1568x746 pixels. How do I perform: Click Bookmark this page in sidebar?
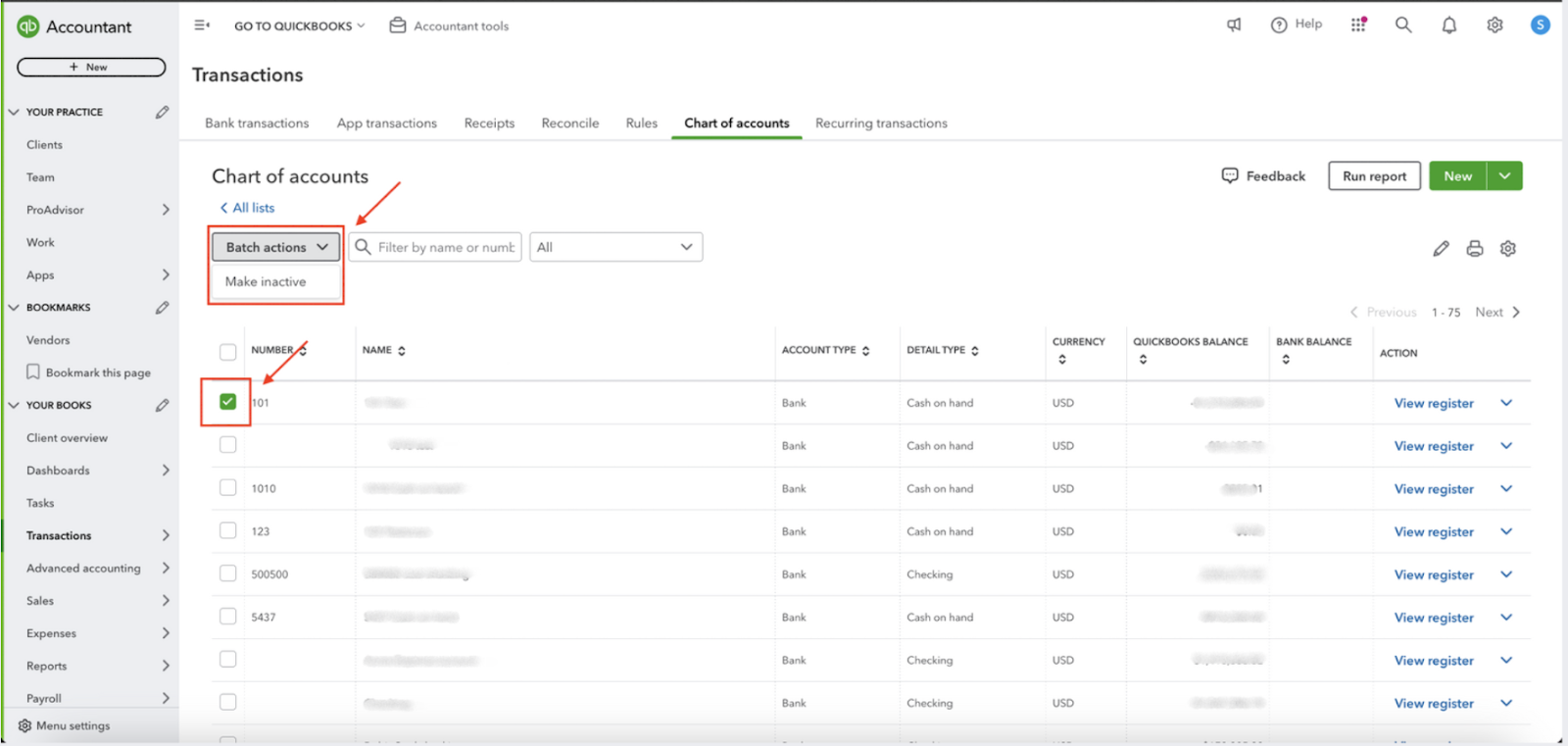[x=88, y=373]
